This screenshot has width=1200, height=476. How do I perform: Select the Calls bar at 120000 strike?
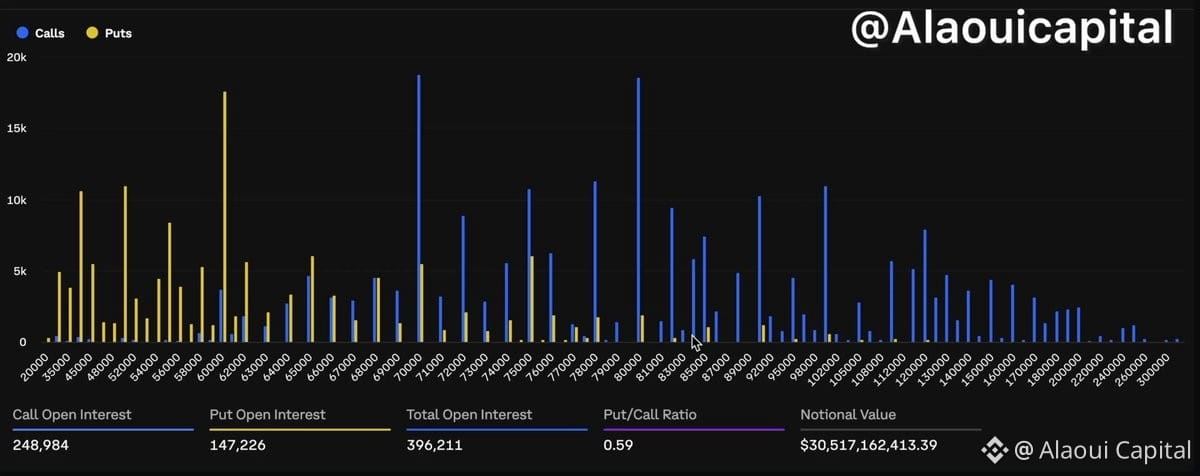924,286
